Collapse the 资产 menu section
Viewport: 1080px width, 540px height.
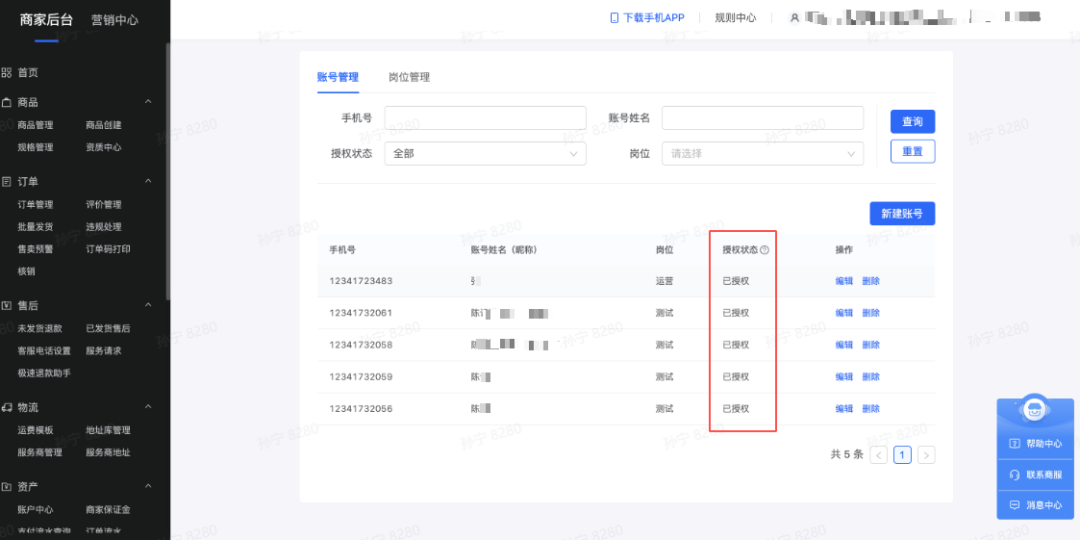pos(148,487)
